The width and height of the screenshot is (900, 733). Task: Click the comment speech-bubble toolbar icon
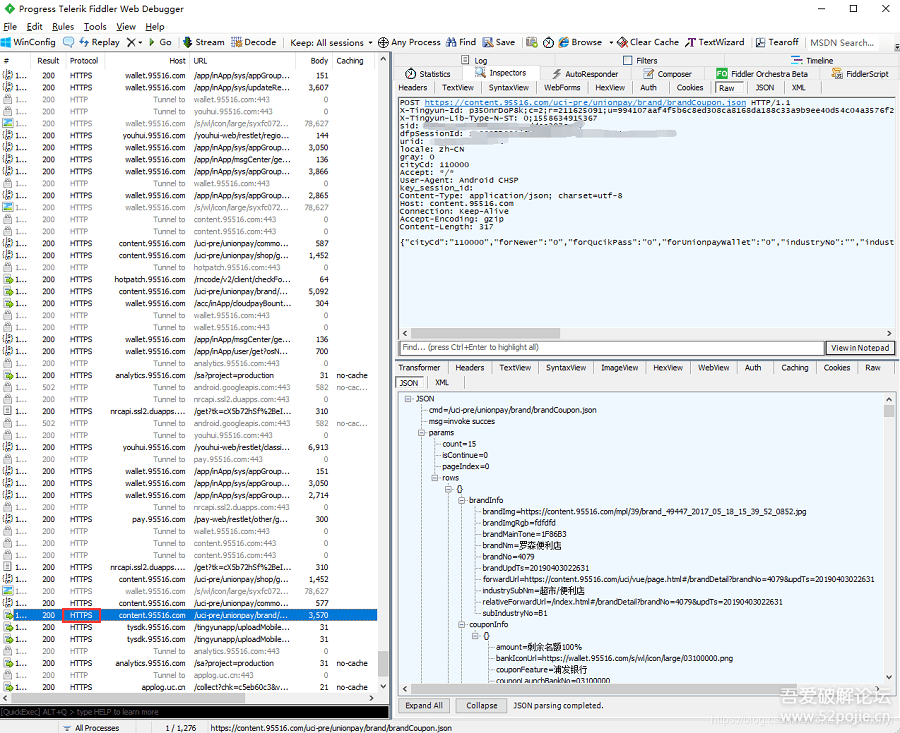[x=68, y=42]
